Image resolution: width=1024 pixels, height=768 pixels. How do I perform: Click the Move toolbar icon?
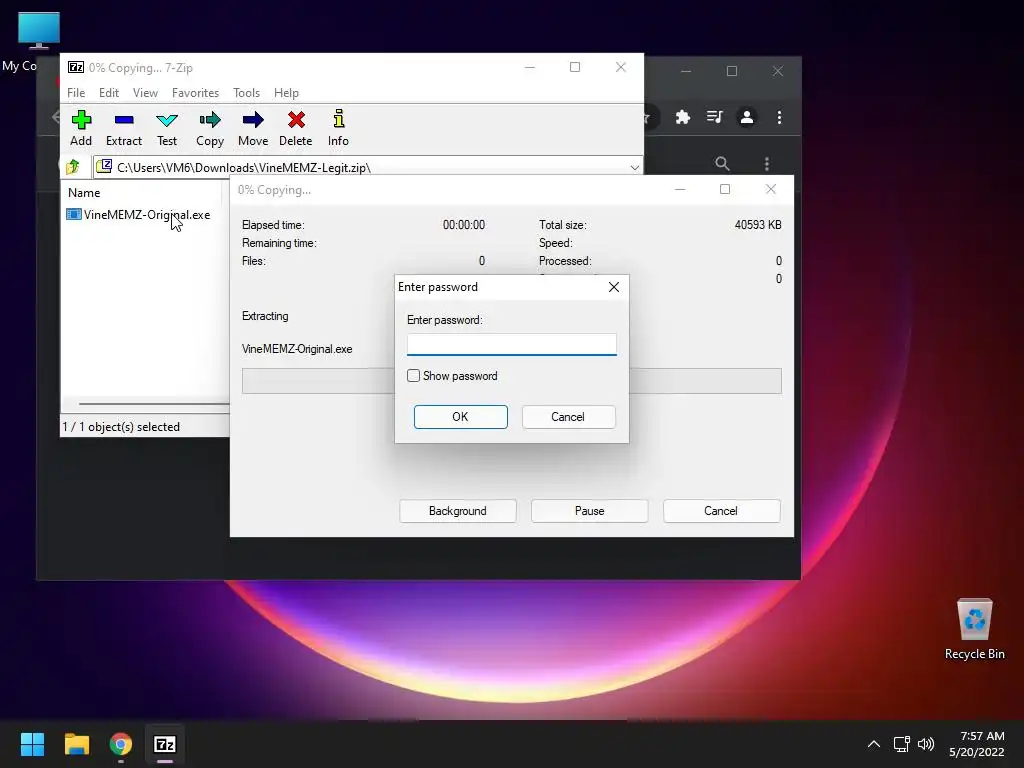pos(253,128)
